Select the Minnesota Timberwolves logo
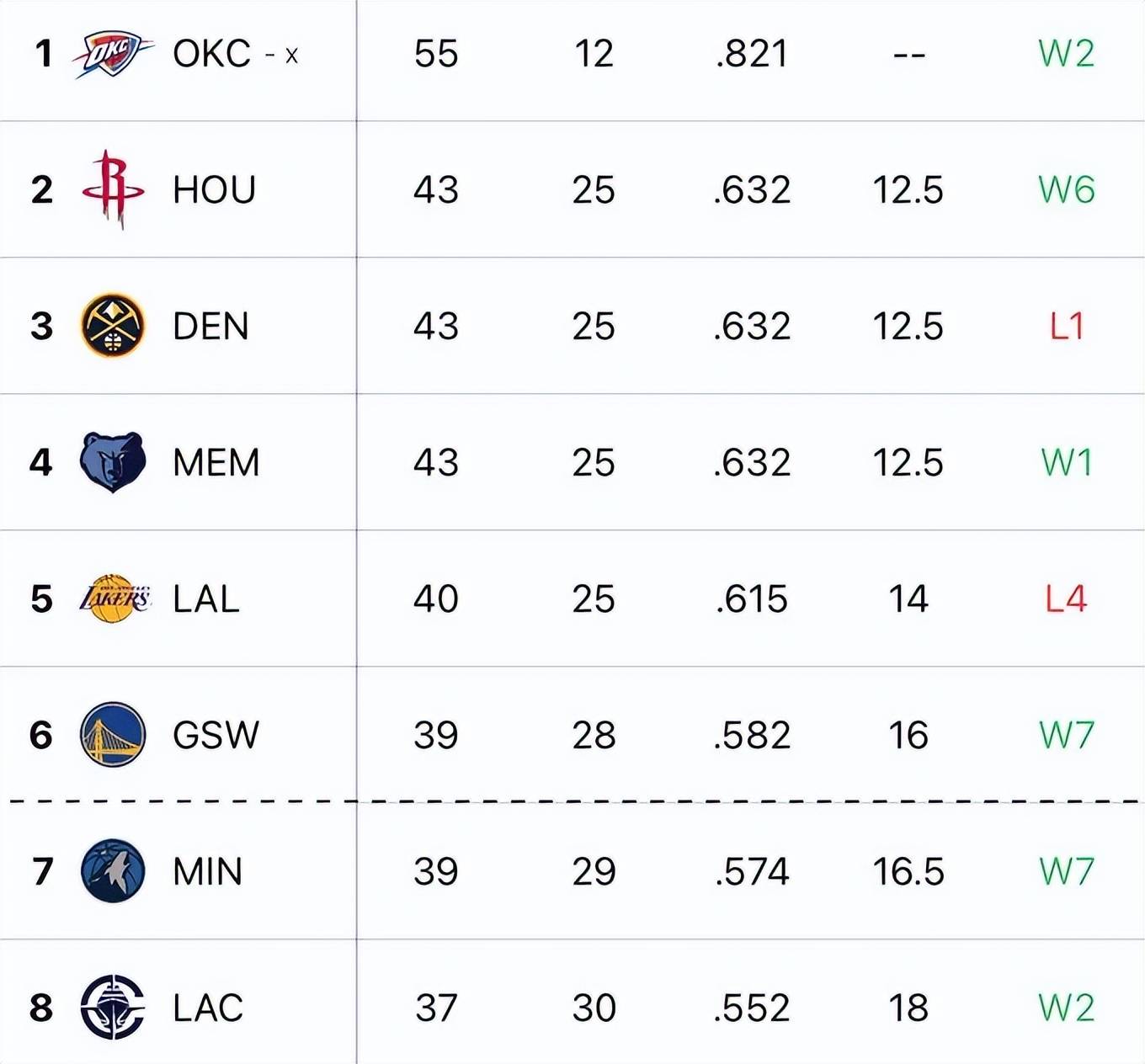This screenshot has width=1145, height=1064. coord(113,871)
